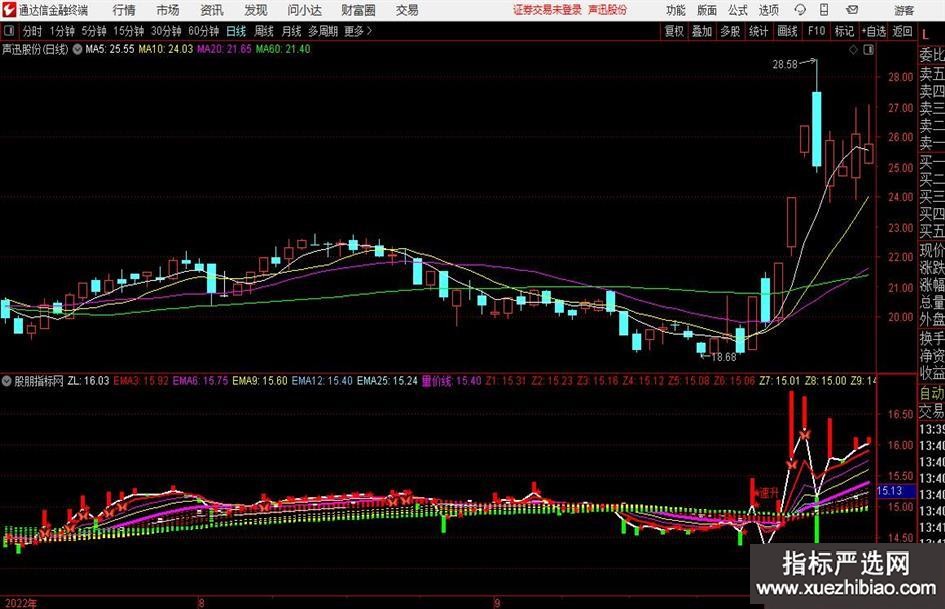
Task: Toggle the left panel icon in period bar
Action: pyautogui.click(x=9, y=31)
